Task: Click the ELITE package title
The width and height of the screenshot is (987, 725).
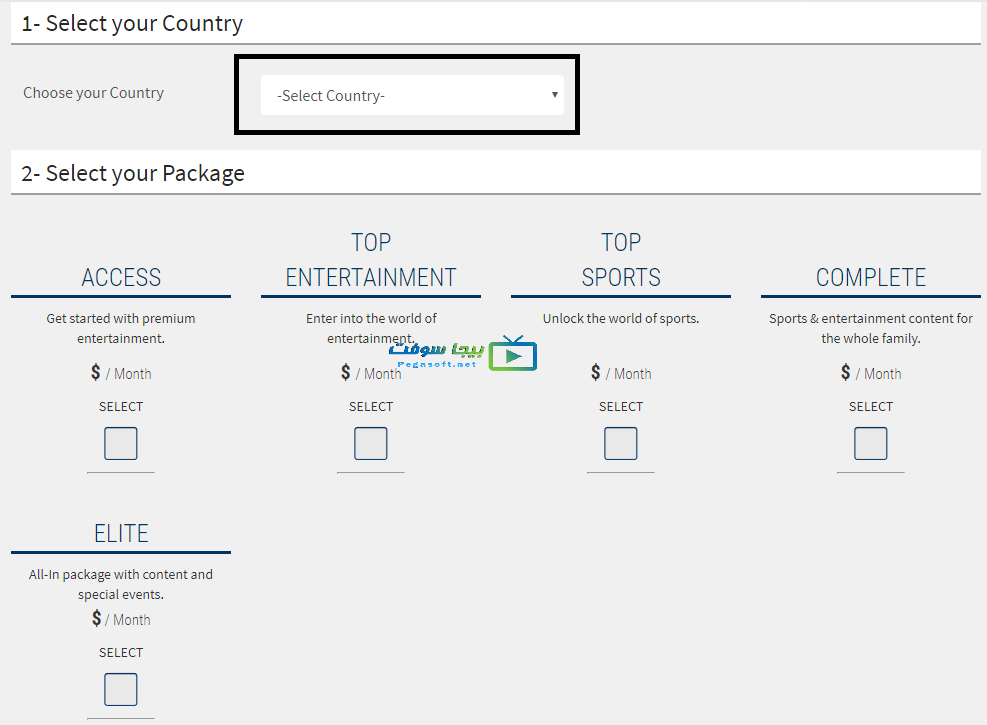Action: [x=121, y=533]
